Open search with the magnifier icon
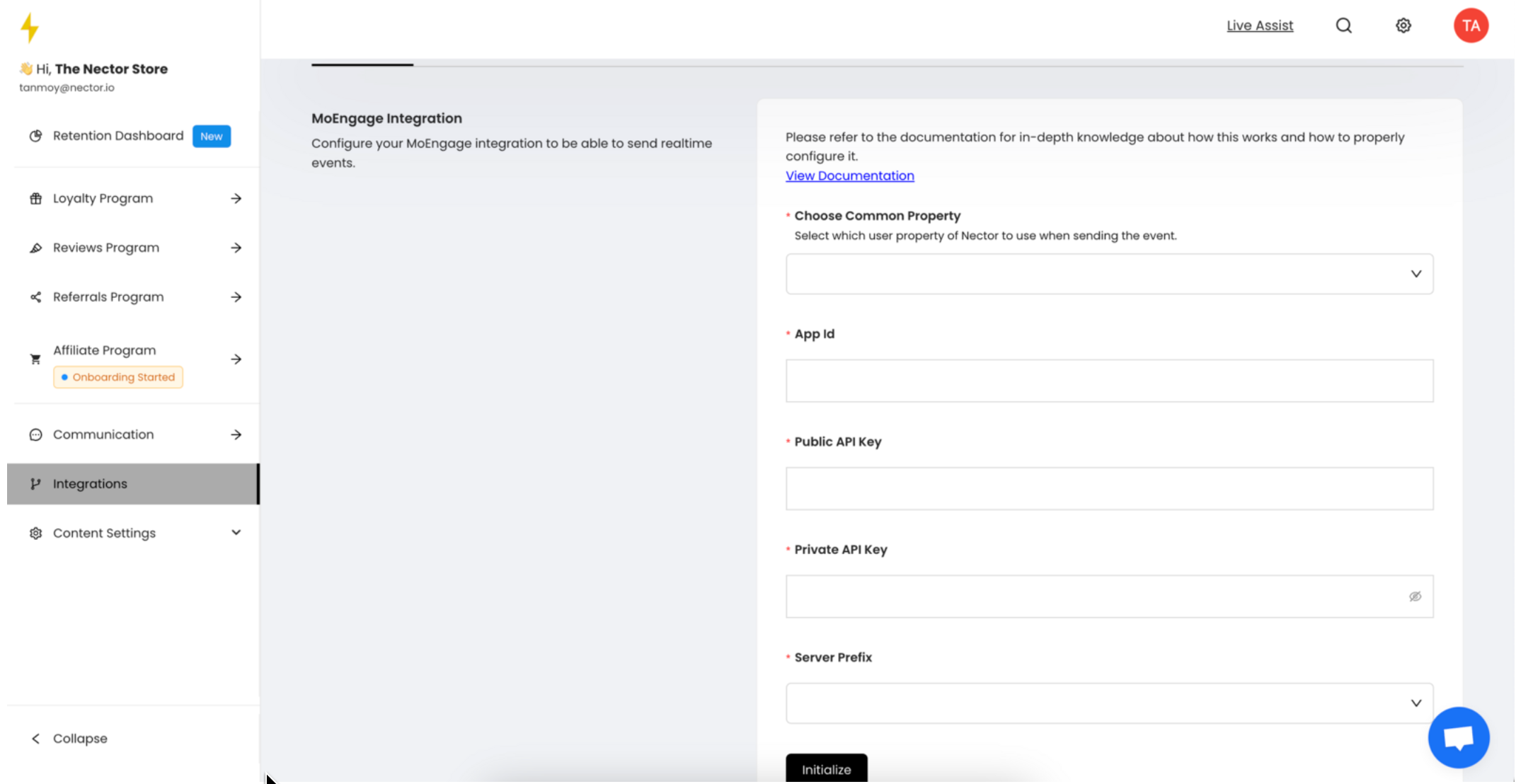 pos(1343,25)
